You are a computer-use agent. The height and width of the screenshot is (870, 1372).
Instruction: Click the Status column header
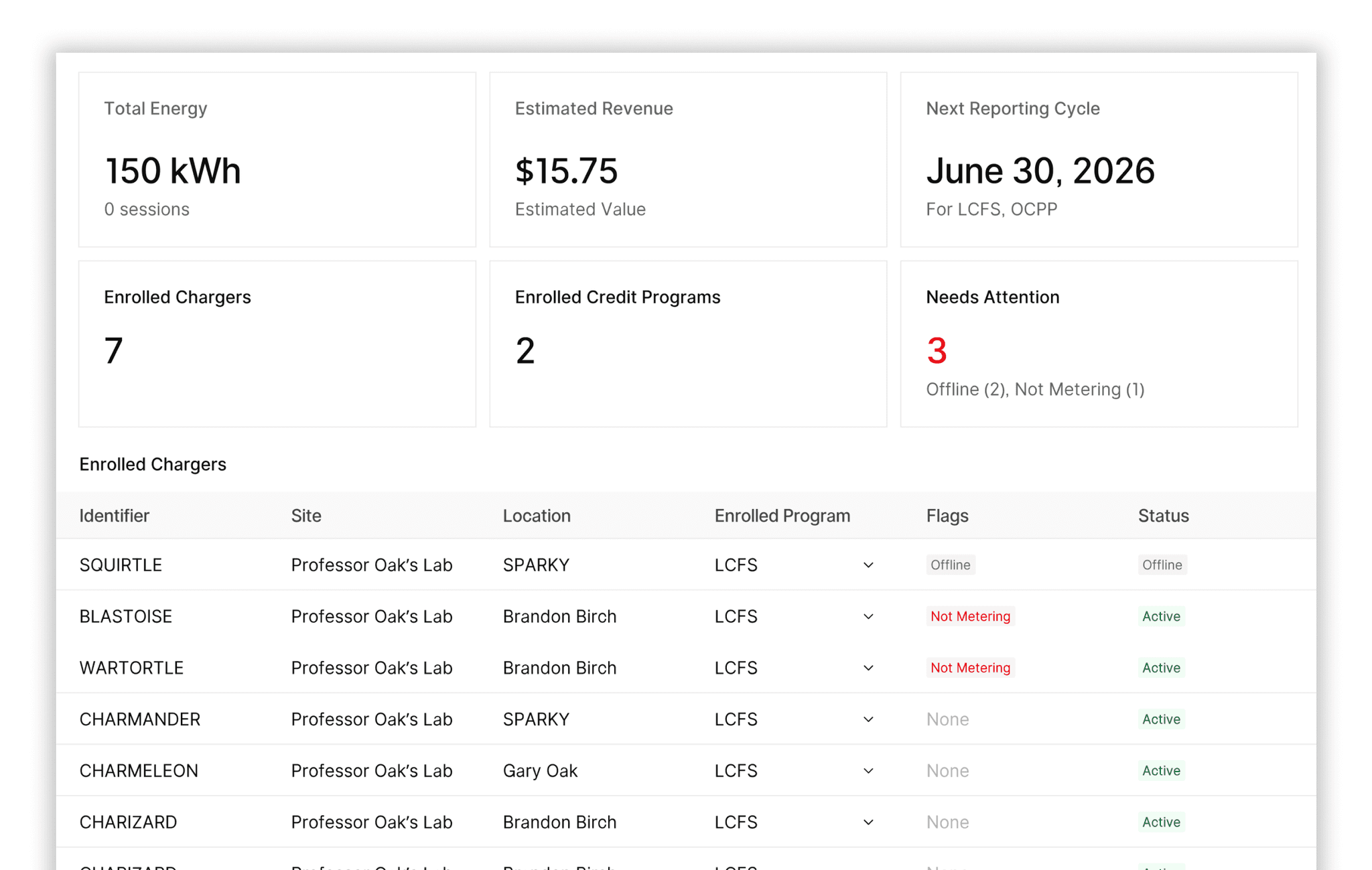tap(1163, 516)
